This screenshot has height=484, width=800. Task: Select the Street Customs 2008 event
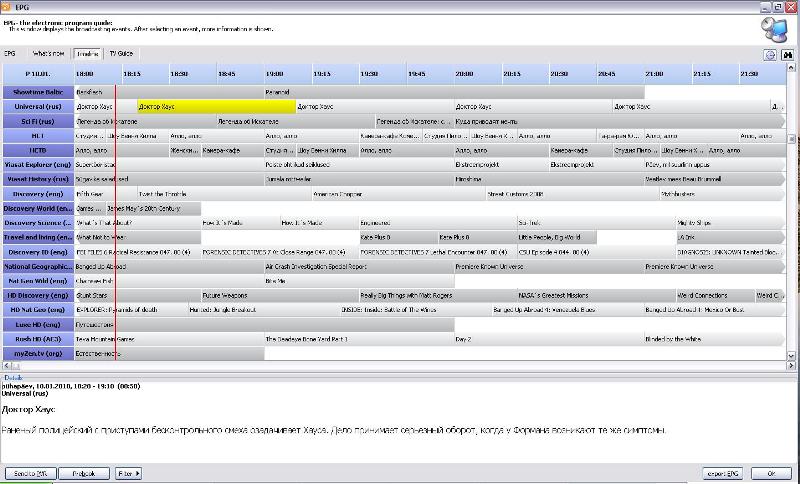pos(572,194)
